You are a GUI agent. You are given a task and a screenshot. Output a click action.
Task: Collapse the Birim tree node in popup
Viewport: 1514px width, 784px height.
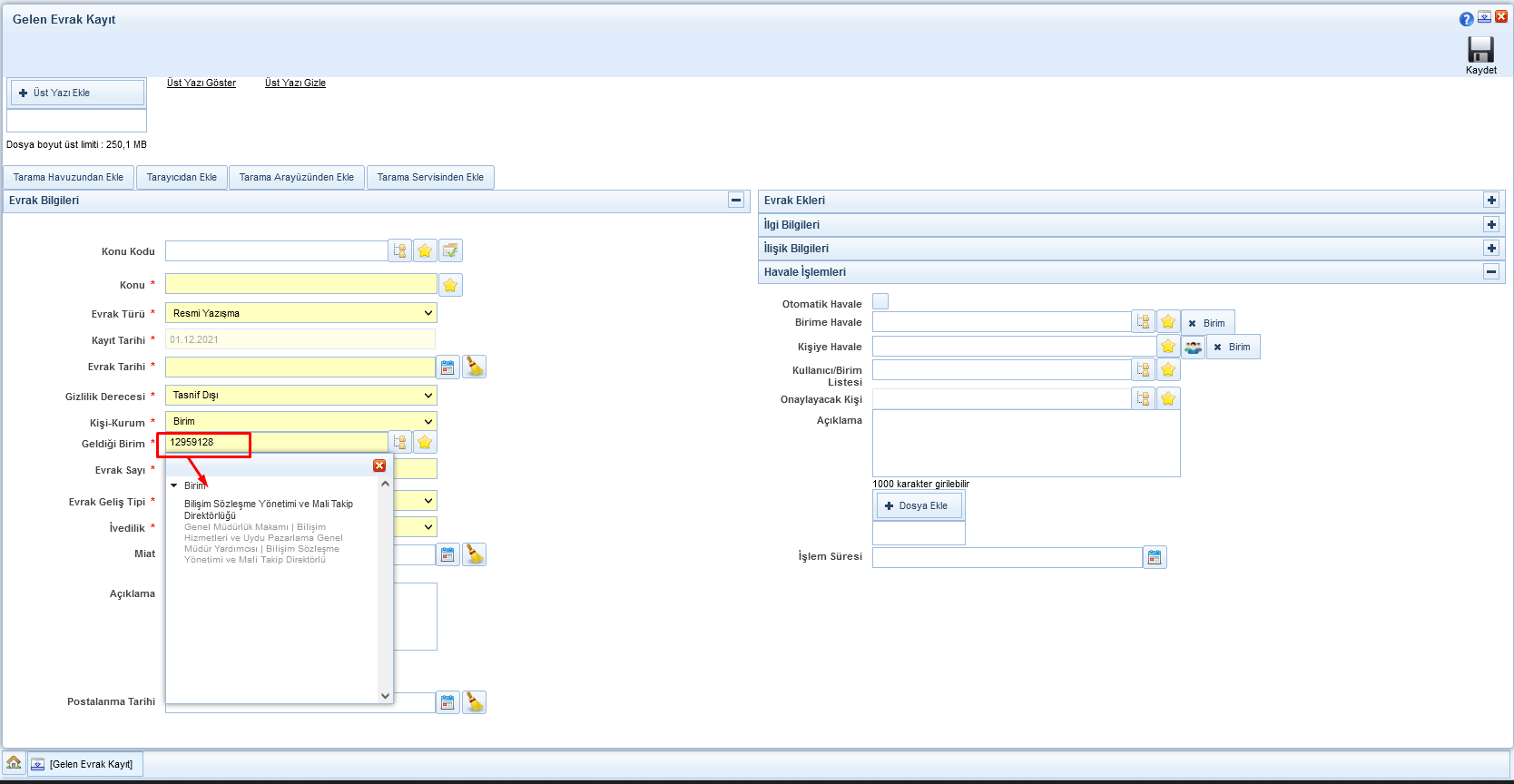174,486
